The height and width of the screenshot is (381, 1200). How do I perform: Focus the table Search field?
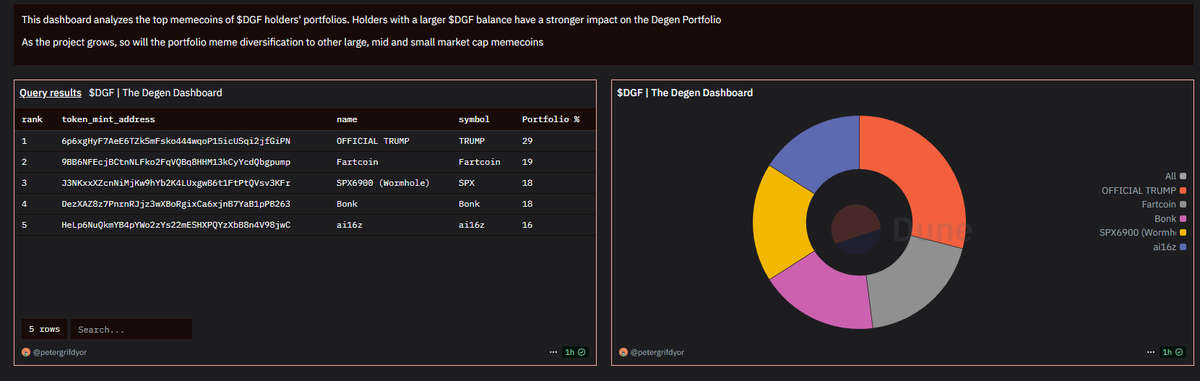(131, 329)
